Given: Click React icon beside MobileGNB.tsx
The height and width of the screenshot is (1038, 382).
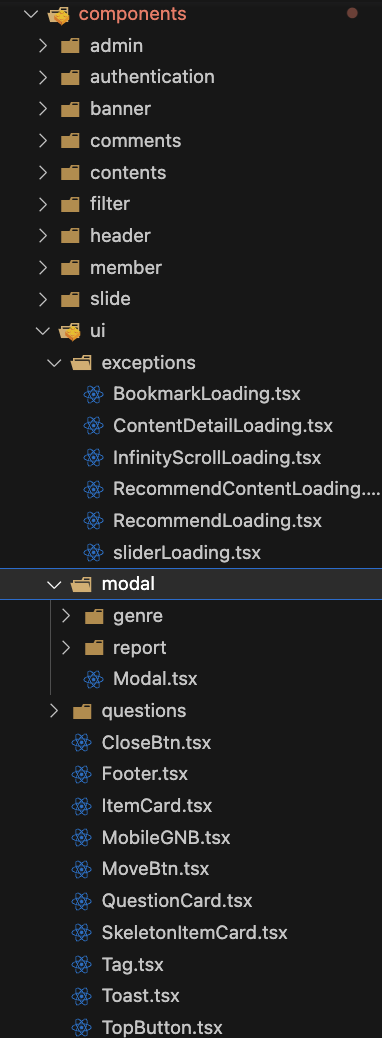Looking at the screenshot, I should point(81,838).
